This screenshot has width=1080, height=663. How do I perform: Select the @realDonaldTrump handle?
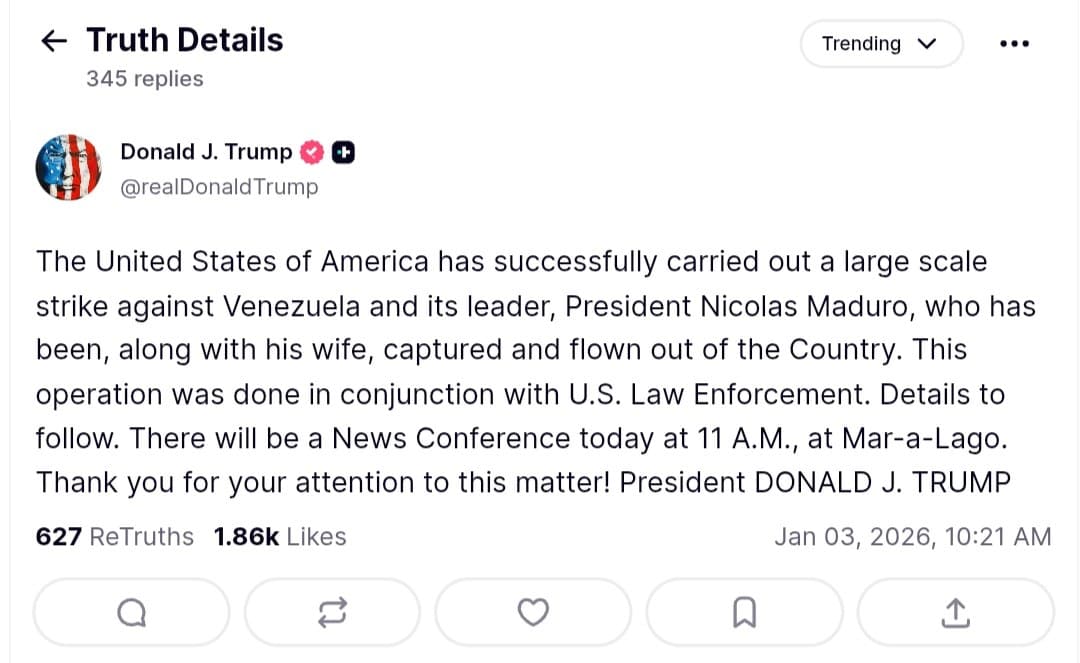coord(219,187)
